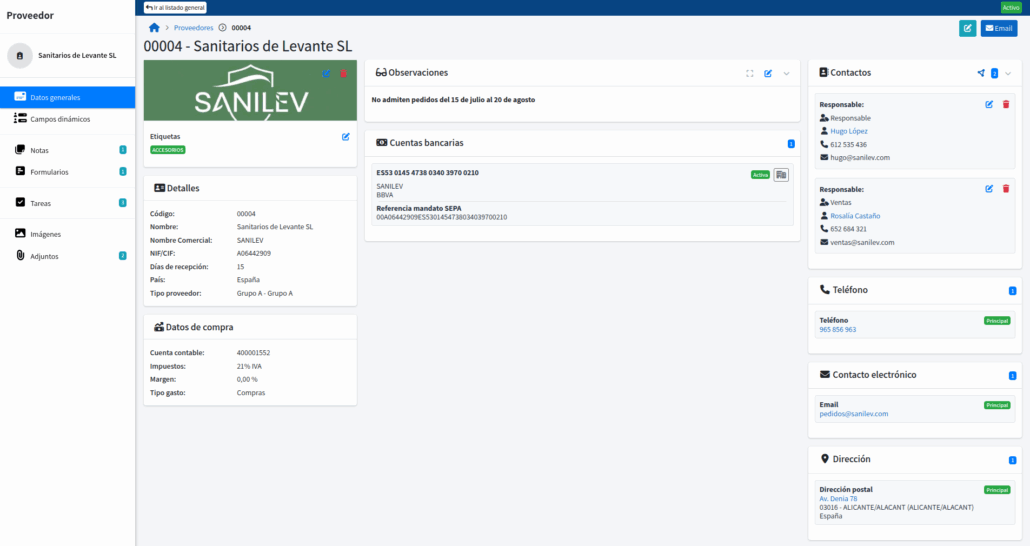Viewport: 1030px width, 546px height.
Task: Click share icon in Contactos header
Action: coord(981,73)
